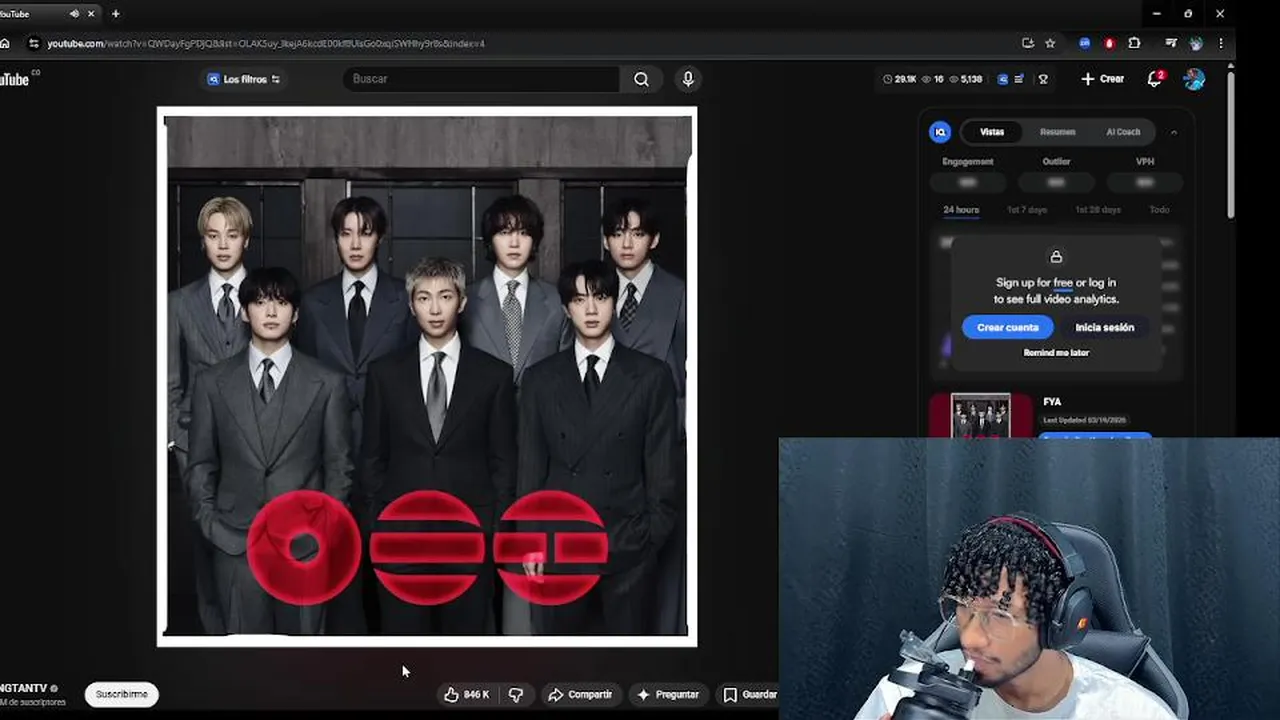Viewport: 1280px width, 720px height.
Task: Click the Outlier metric value
Action: click(1056, 183)
